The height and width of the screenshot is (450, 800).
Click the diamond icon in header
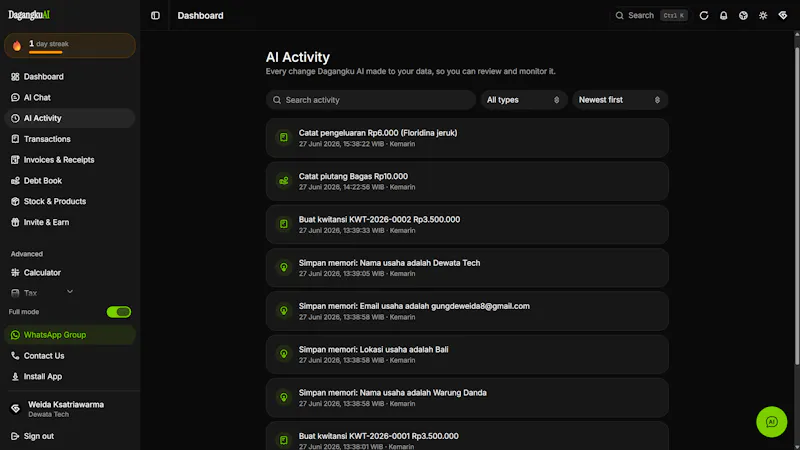783,16
